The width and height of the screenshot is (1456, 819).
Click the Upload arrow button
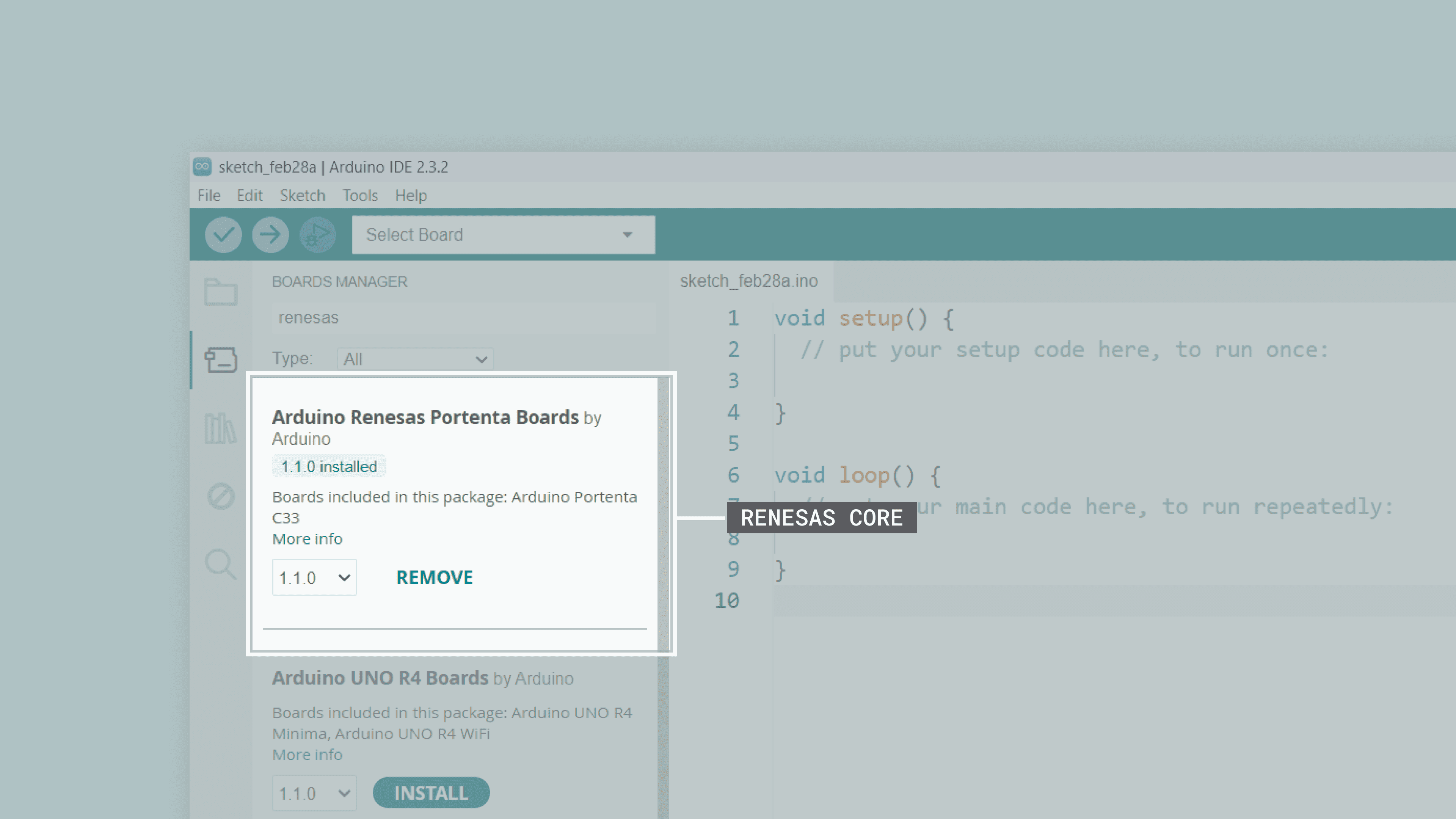[x=270, y=235]
